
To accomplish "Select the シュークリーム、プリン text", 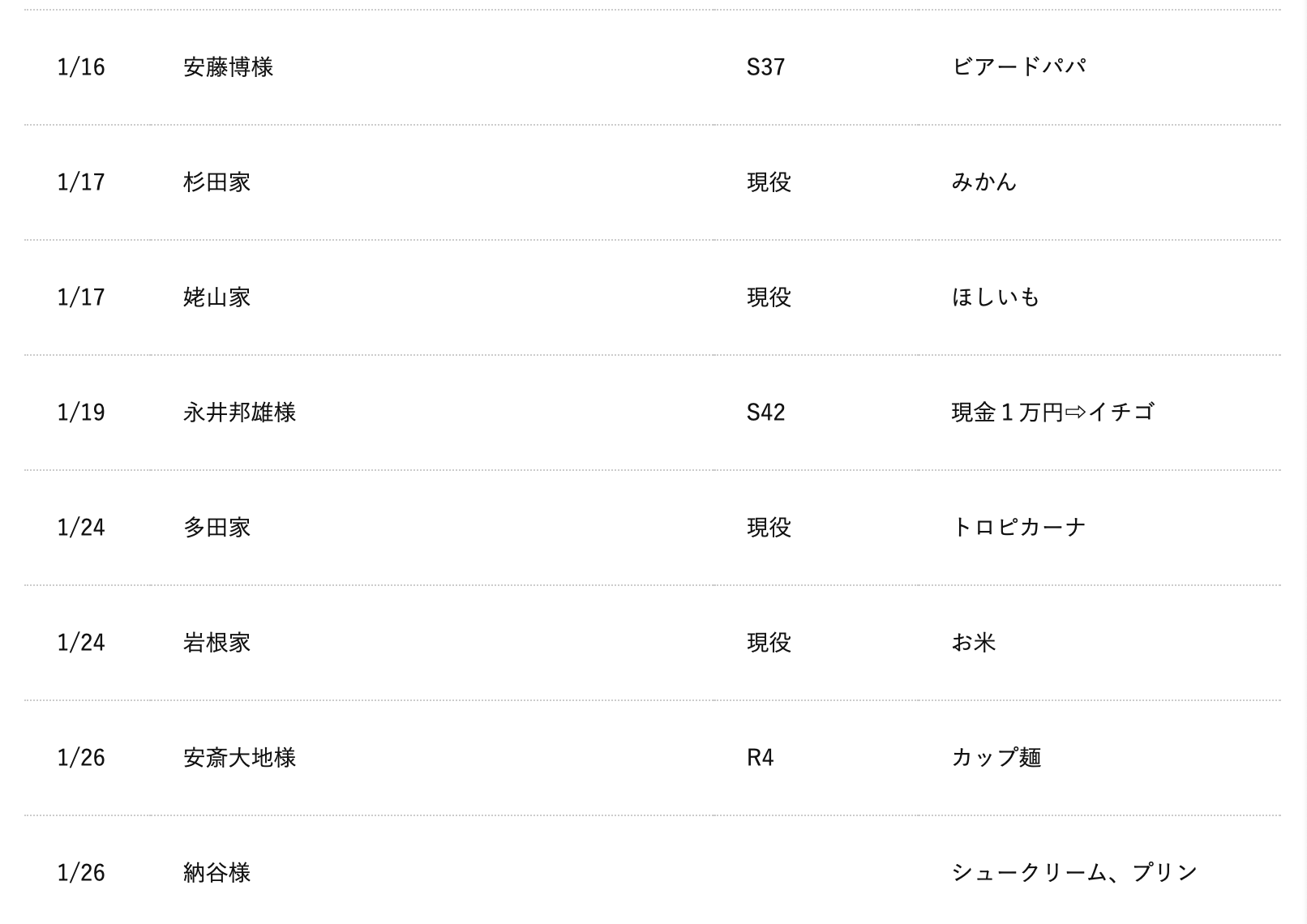I will click(1074, 872).
